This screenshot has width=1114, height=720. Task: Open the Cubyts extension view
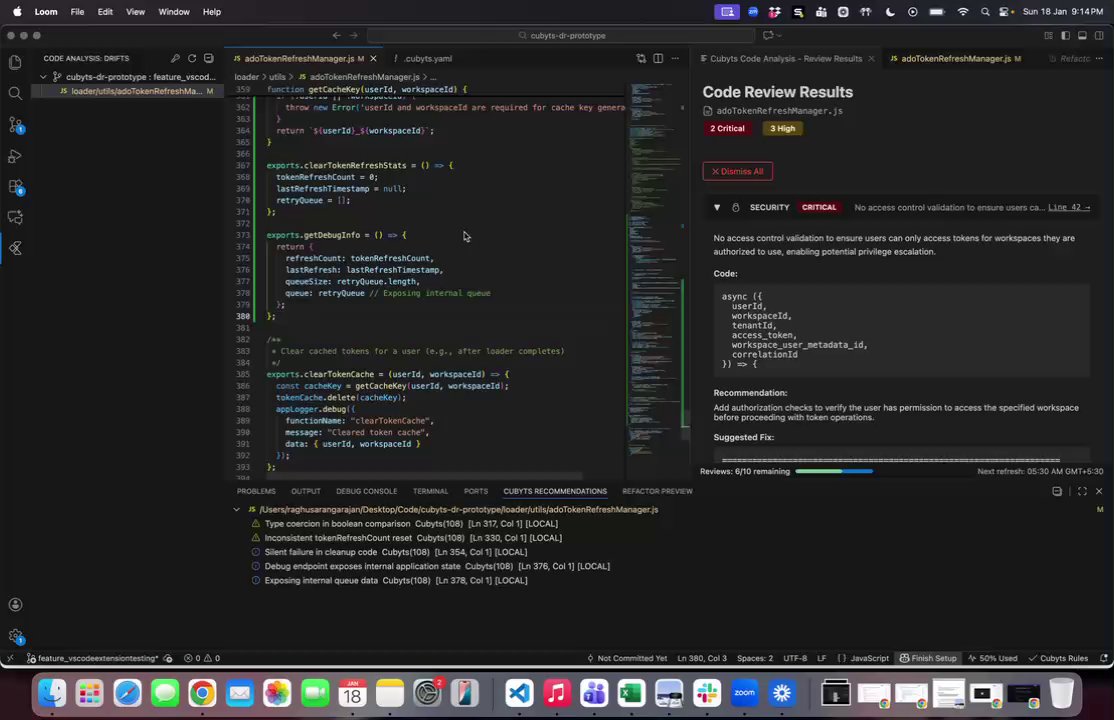pos(15,248)
